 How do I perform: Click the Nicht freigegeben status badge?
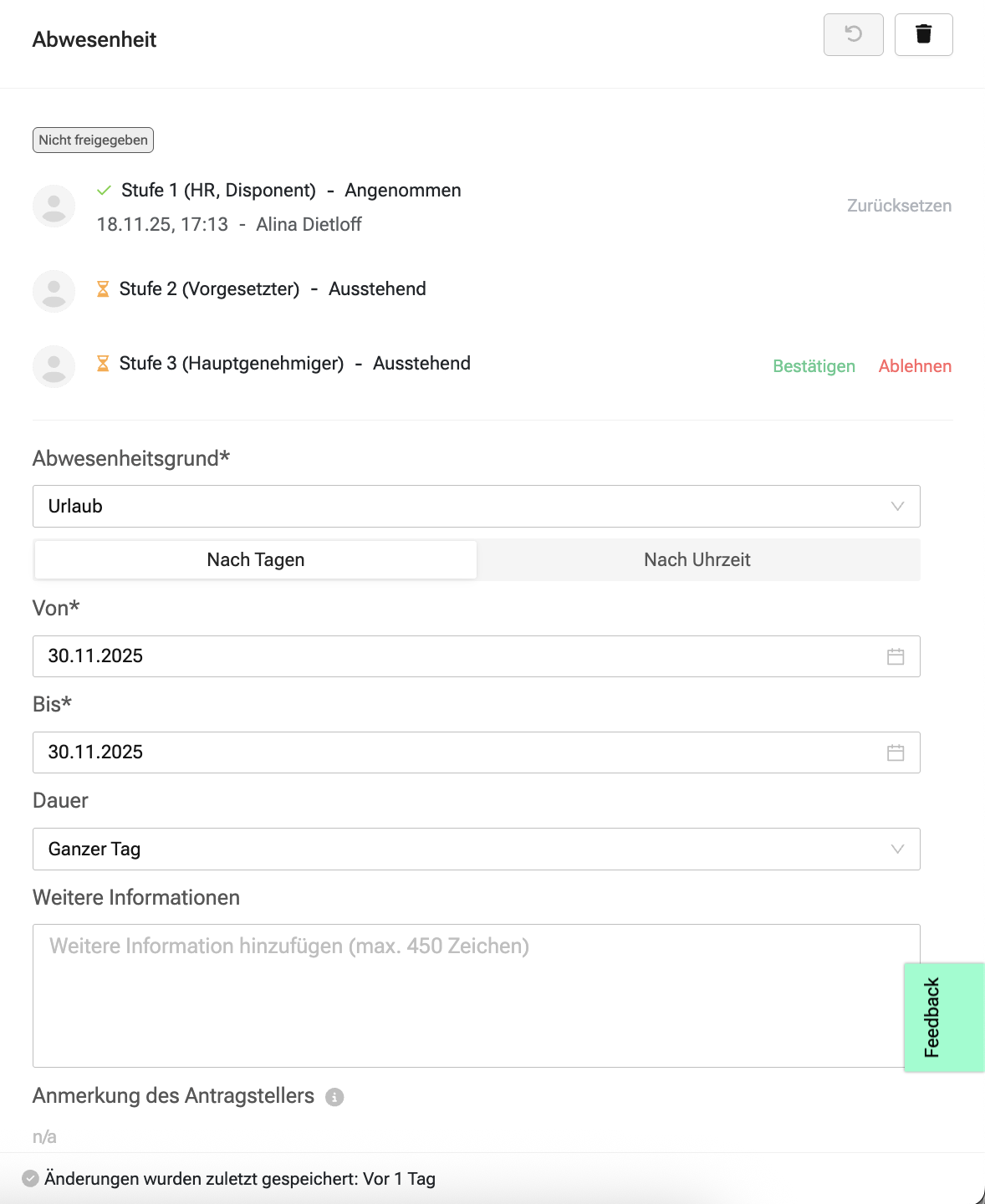pyautogui.click(x=93, y=140)
